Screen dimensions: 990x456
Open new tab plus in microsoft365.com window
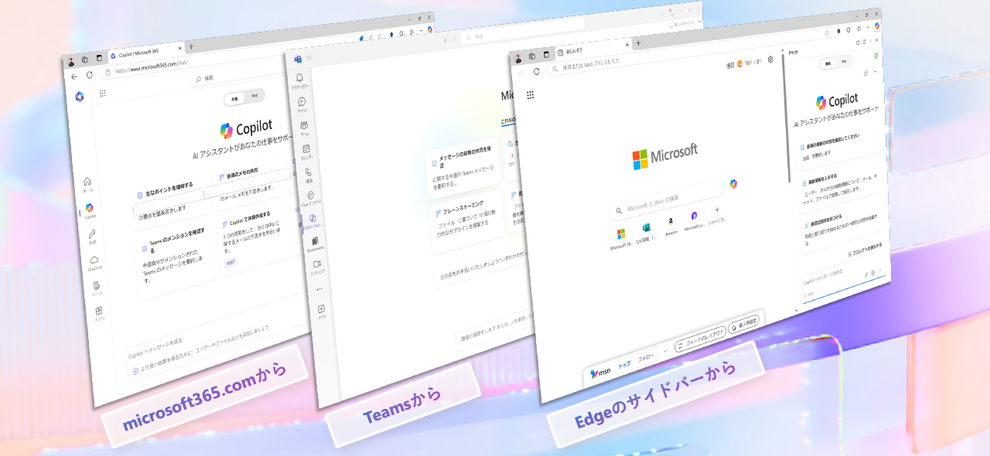point(191,47)
